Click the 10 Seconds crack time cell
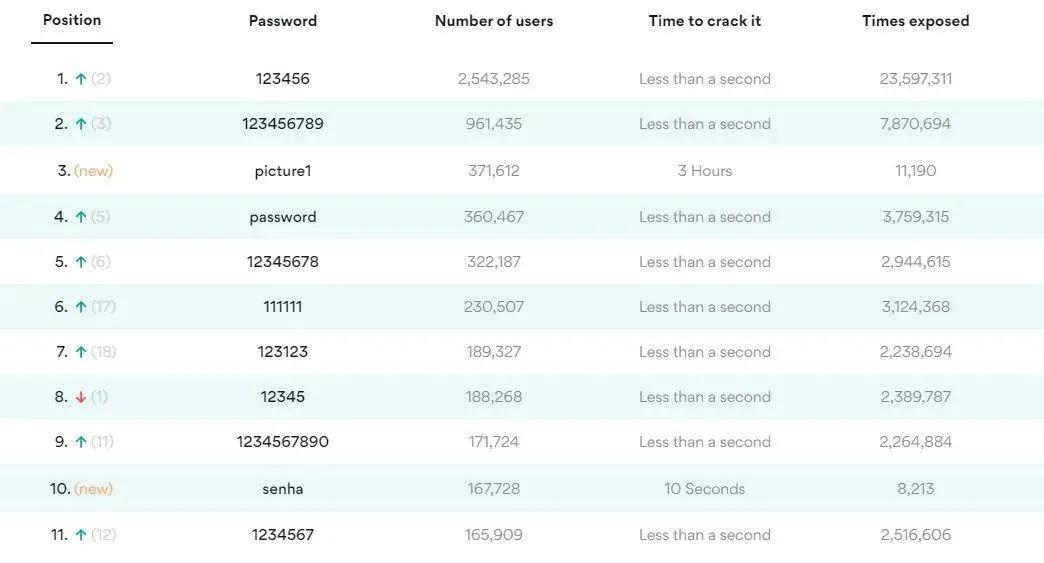This screenshot has width=1044, height=563. coord(705,489)
